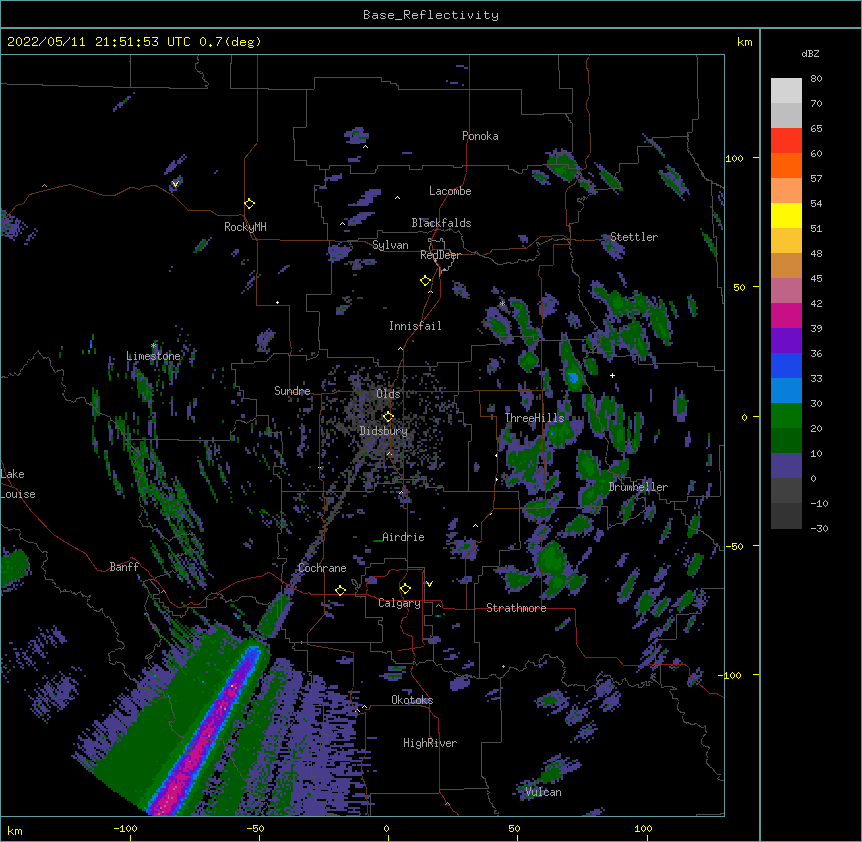Click the blue echo cell east of ThreeHills
The height and width of the screenshot is (842, 862).
[574, 378]
